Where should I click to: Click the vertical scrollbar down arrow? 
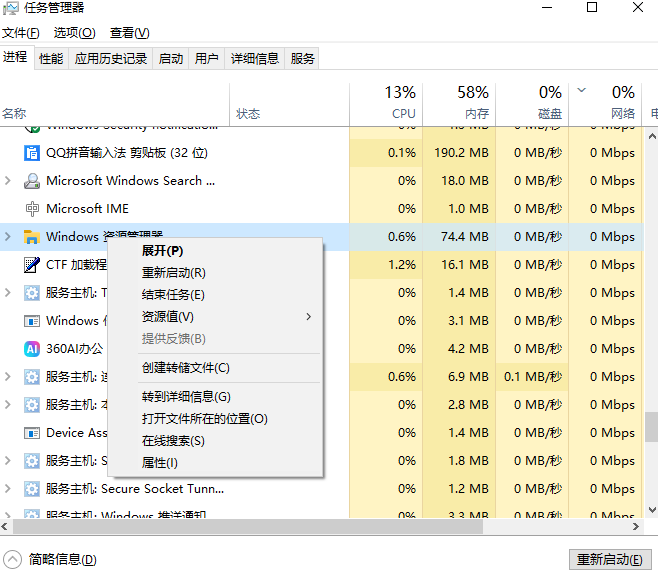pos(652,510)
